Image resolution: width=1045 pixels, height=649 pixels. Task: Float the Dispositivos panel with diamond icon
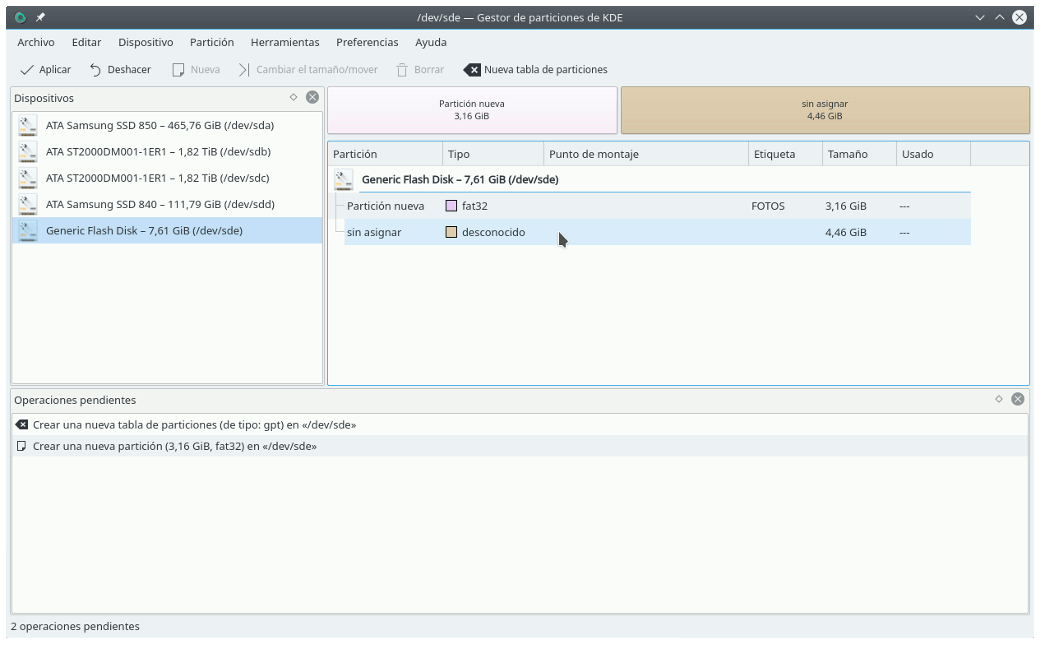293,97
